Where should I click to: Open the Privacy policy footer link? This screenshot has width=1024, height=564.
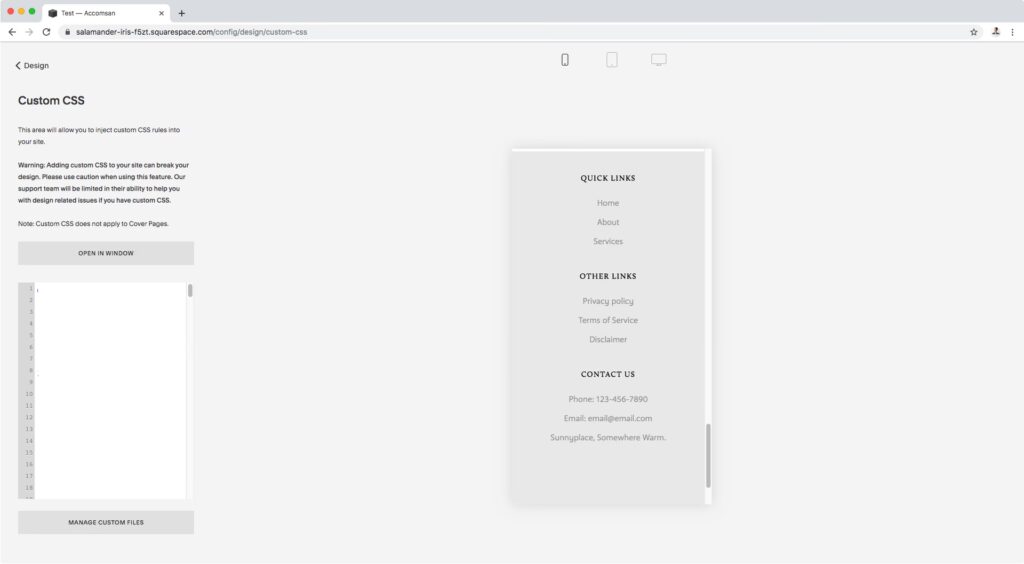[608, 301]
